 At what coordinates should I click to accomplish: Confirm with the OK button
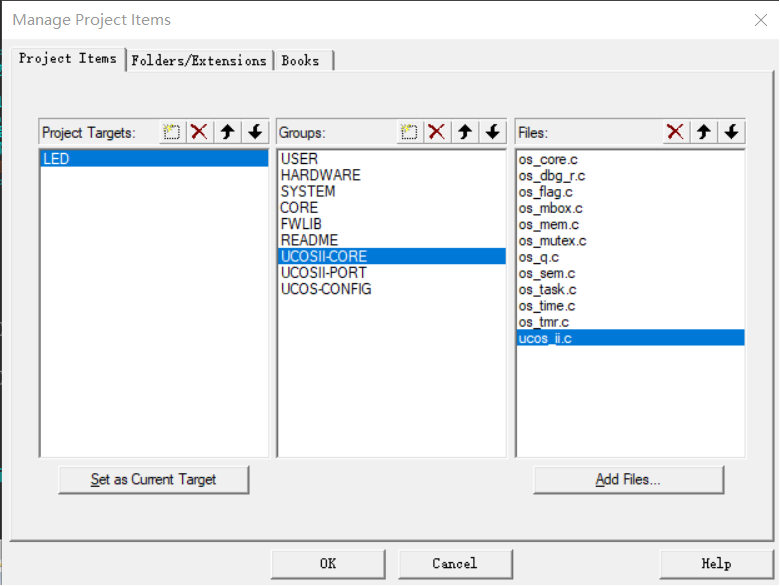click(x=328, y=564)
